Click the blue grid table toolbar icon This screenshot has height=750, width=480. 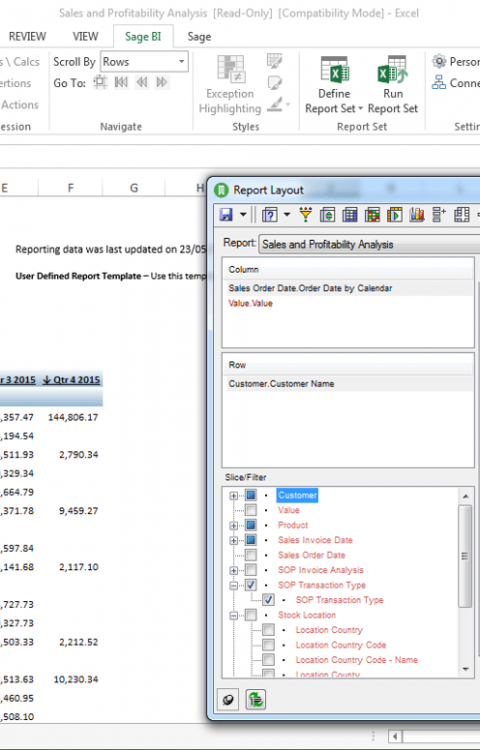[349, 215]
